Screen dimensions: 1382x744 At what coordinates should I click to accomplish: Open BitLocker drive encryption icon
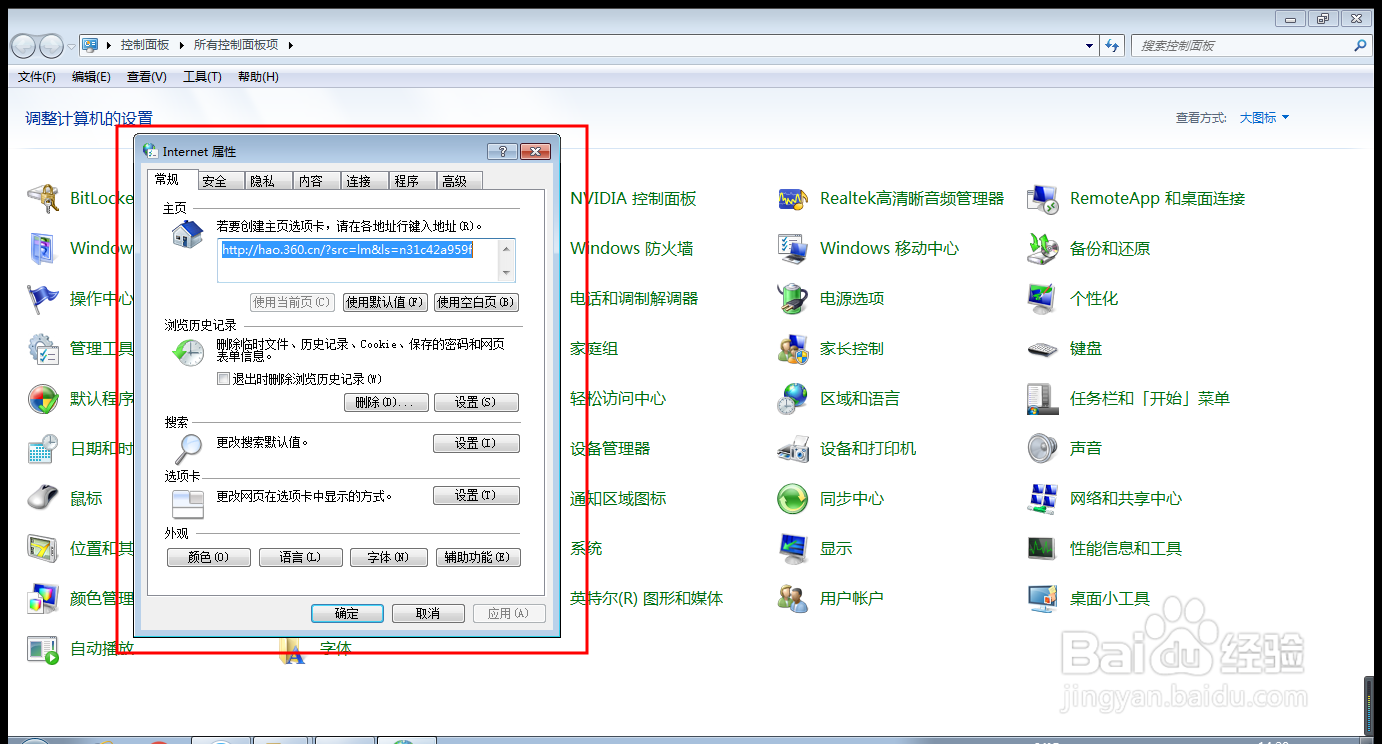(x=43, y=198)
